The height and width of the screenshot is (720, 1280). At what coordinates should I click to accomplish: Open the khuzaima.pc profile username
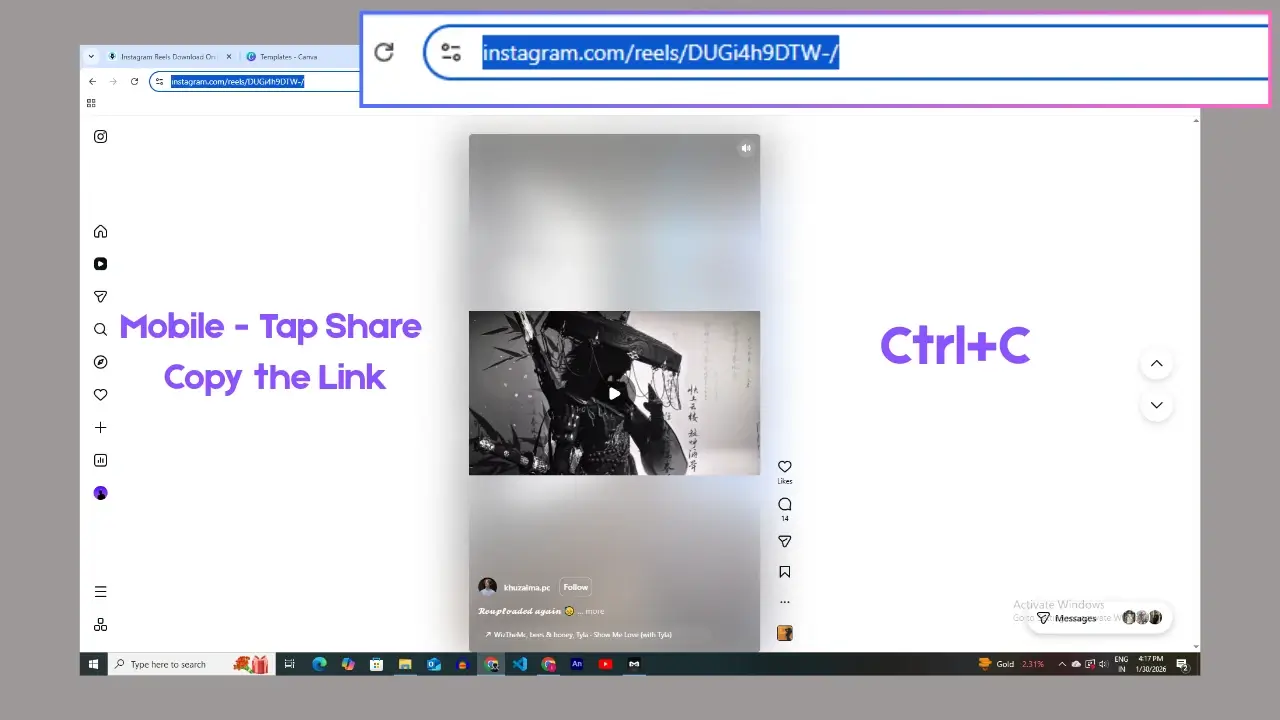[527, 587]
